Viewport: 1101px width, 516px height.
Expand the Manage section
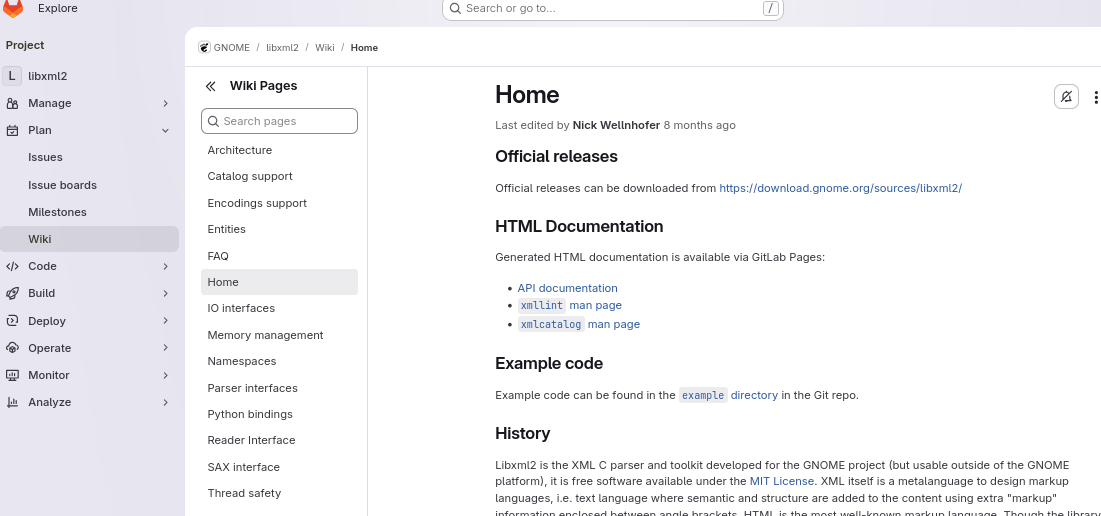click(x=166, y=103)
